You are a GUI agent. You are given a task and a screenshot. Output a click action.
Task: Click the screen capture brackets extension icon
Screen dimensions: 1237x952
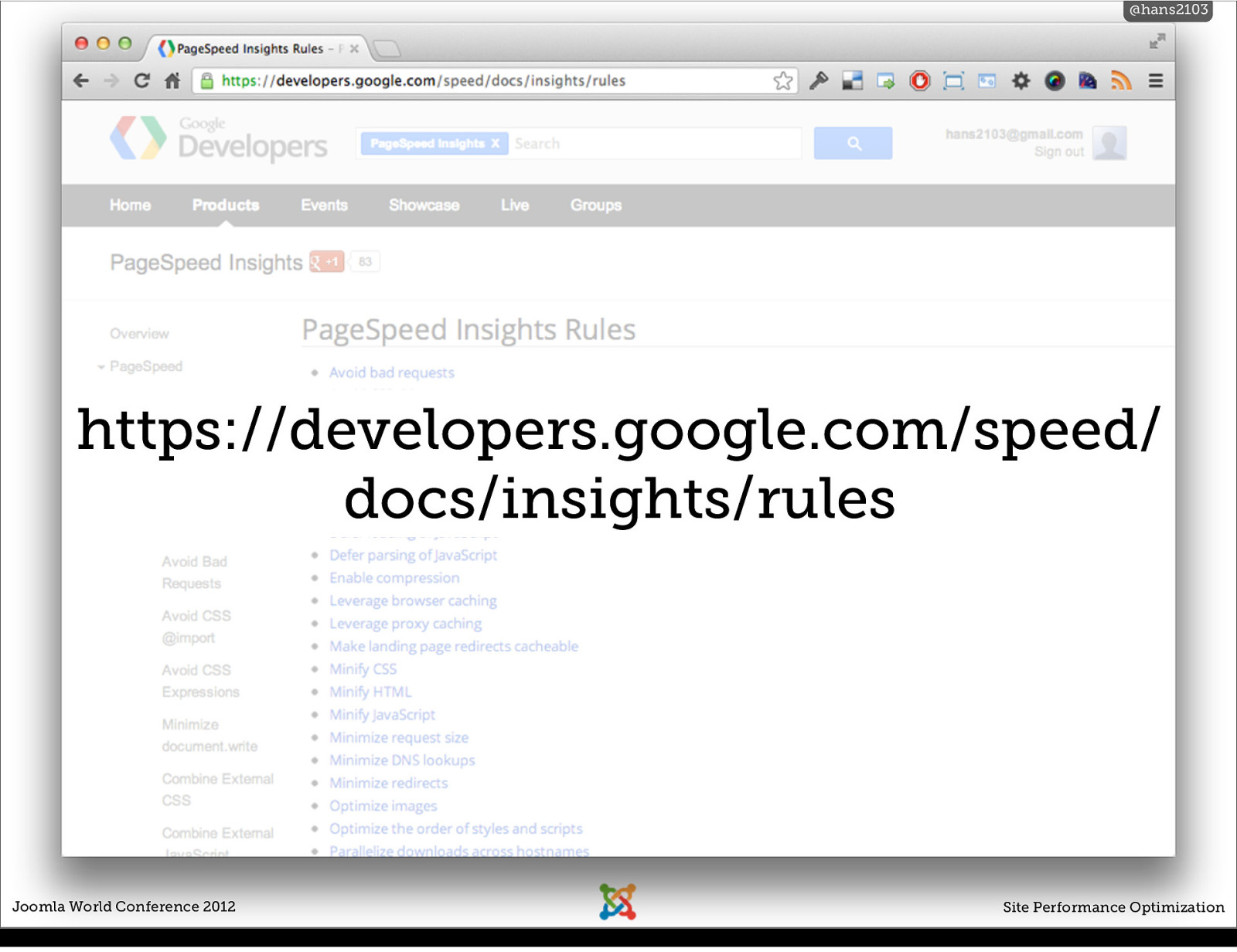[x=954, y=80]
